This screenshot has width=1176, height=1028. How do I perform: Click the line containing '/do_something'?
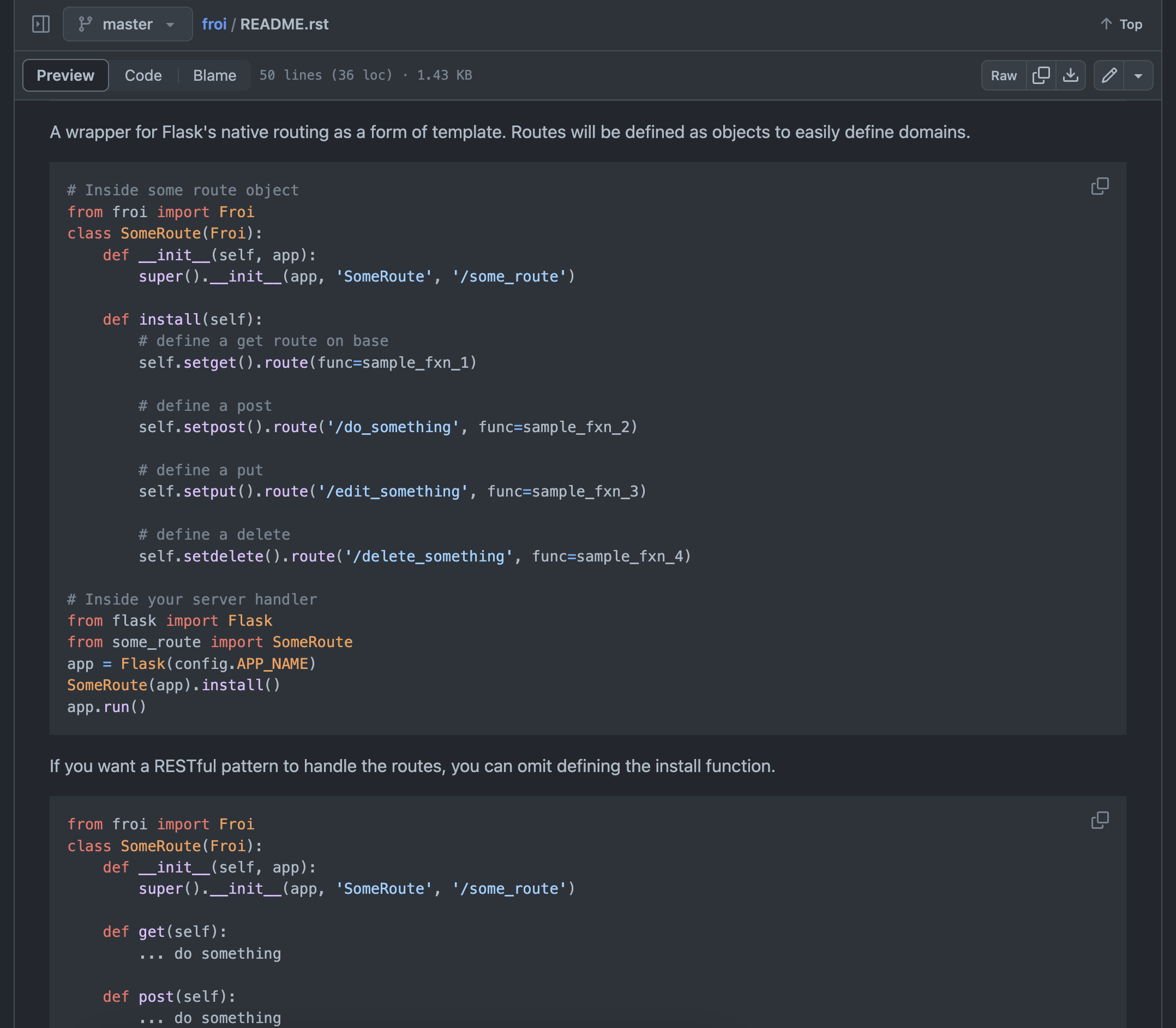click(388, 427)
